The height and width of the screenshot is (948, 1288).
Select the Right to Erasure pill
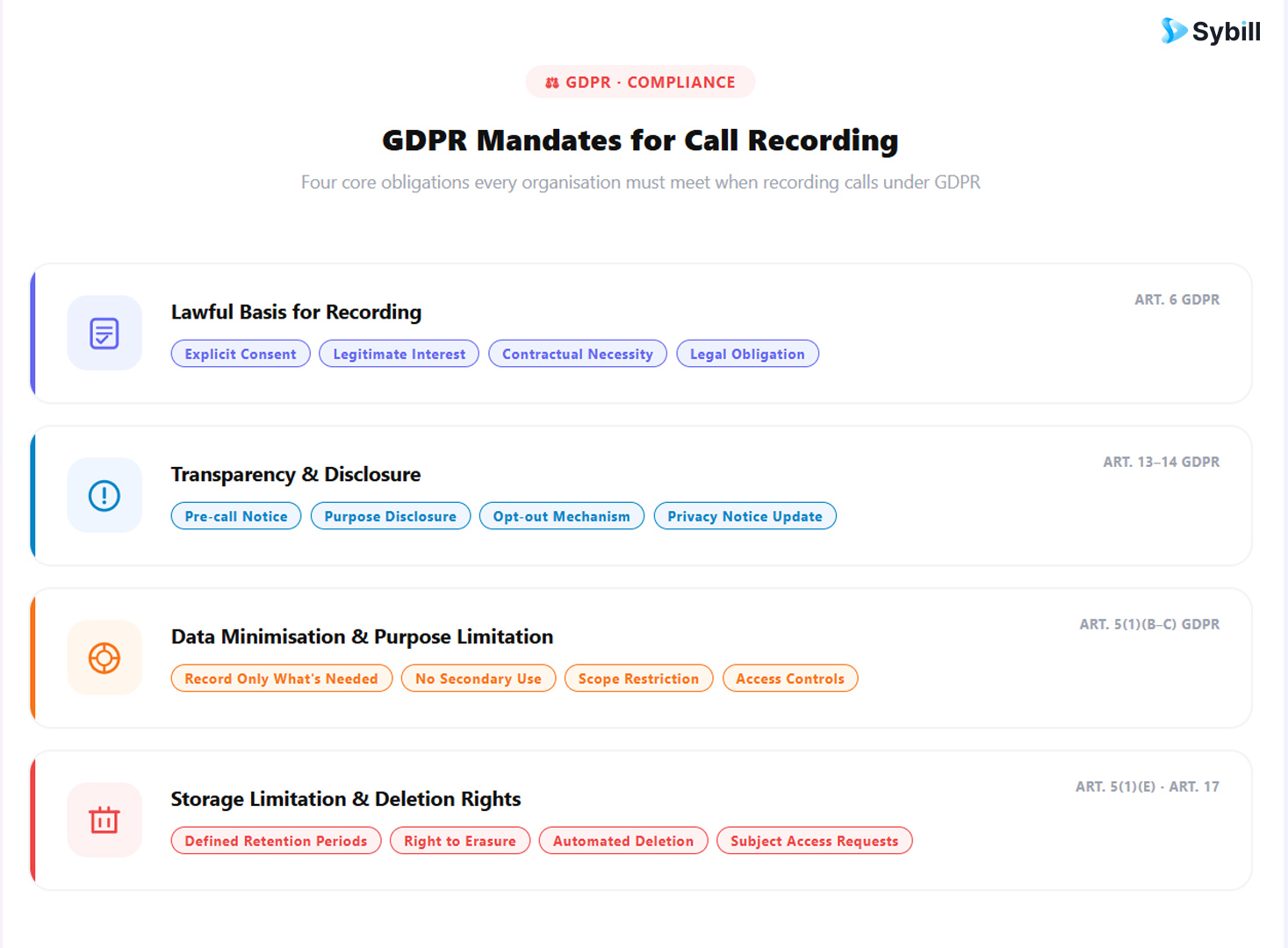(x=460, y=841)
